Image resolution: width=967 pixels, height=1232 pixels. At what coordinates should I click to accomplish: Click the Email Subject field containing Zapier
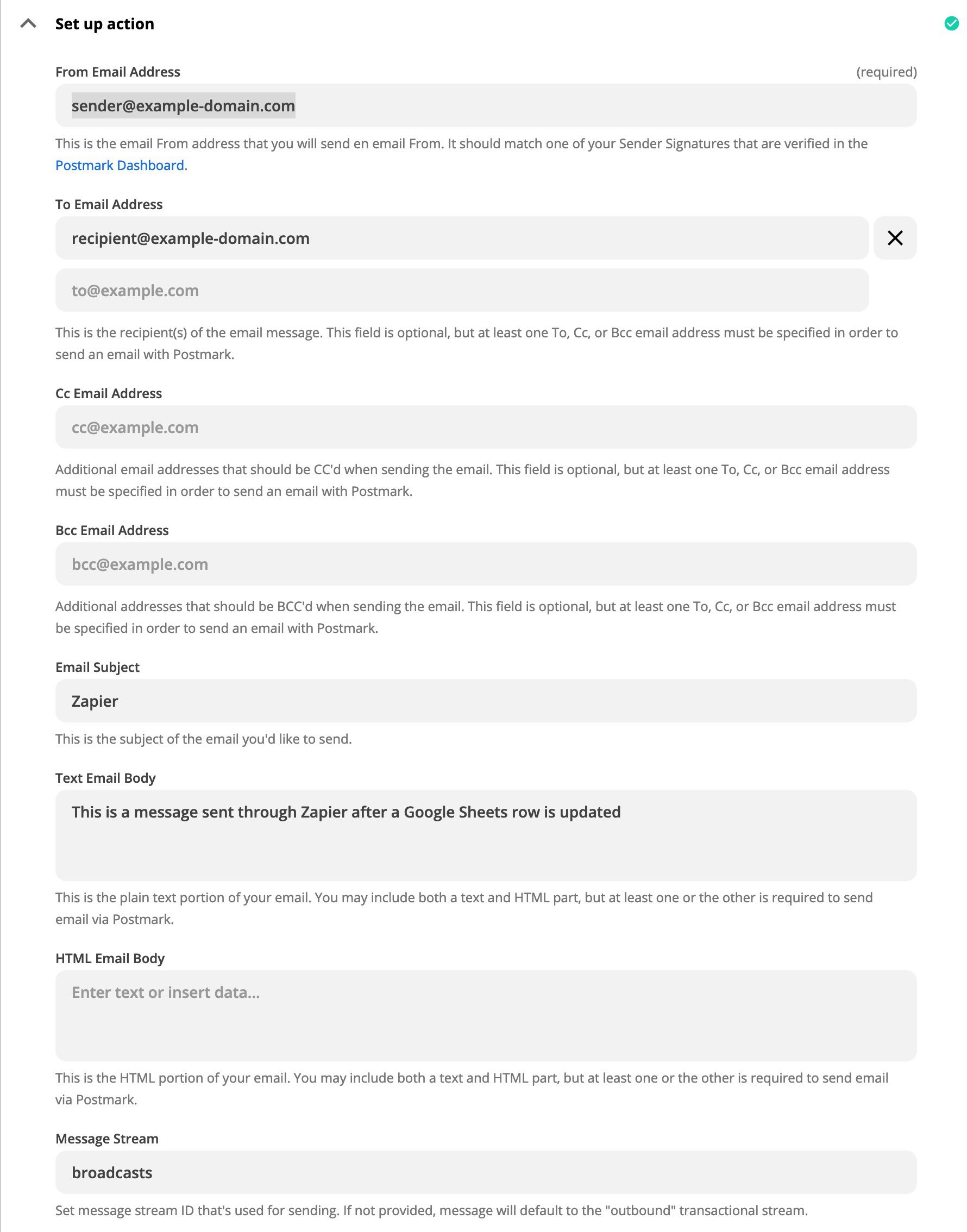click(486, 701)
